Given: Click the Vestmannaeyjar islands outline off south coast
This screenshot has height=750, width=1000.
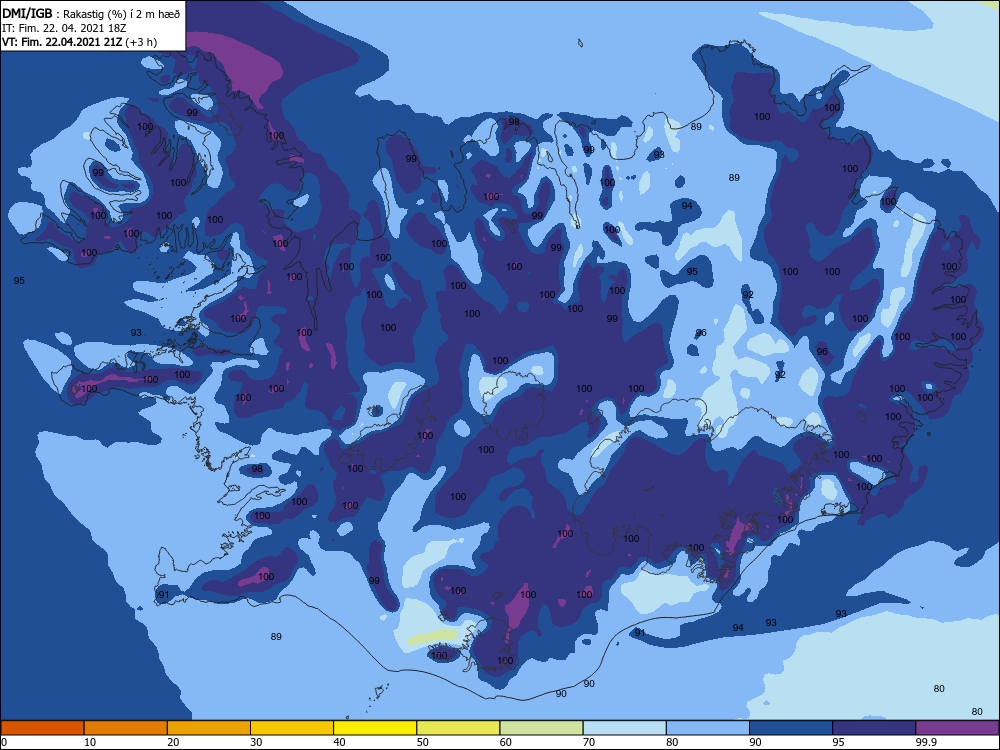Looking at the screenshot, I should tap(379, 692).
